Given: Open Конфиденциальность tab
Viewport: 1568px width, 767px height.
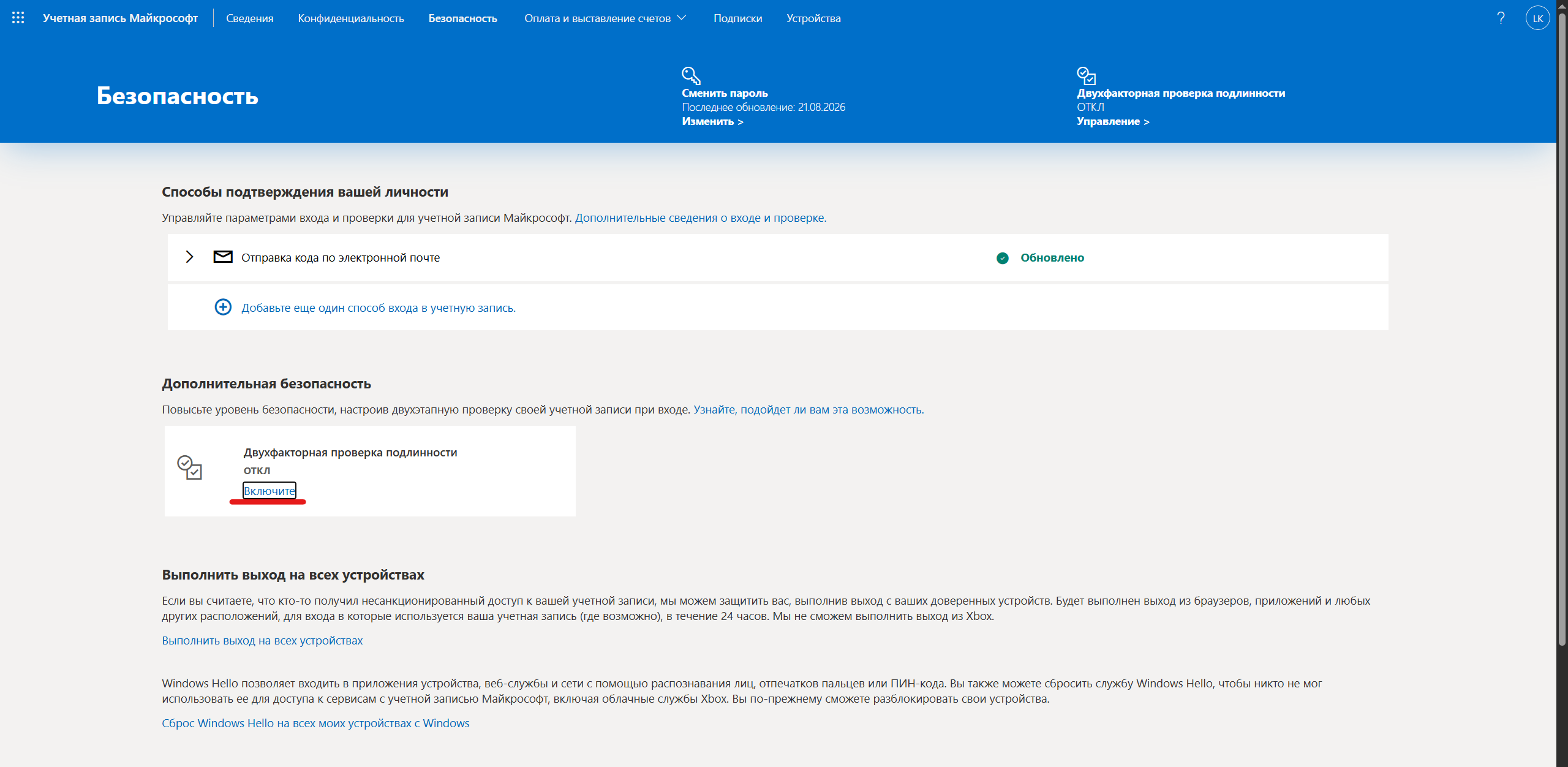Looking at the screenshot, I should tap(351, 18).
